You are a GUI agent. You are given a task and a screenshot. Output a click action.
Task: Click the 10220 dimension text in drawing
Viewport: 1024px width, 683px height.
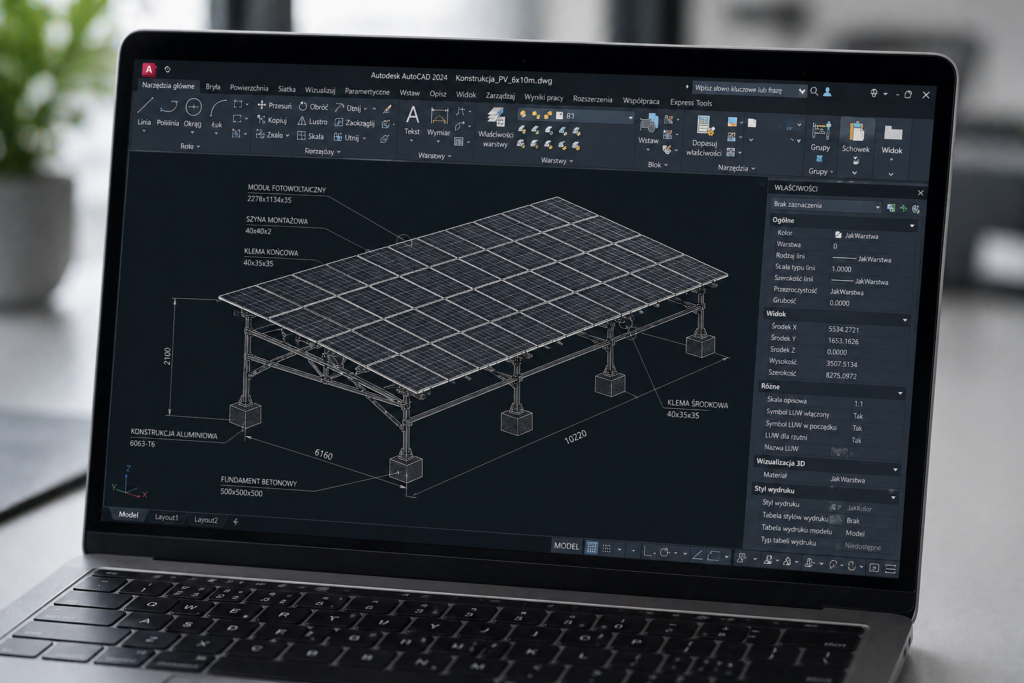(x=575, y=437)
